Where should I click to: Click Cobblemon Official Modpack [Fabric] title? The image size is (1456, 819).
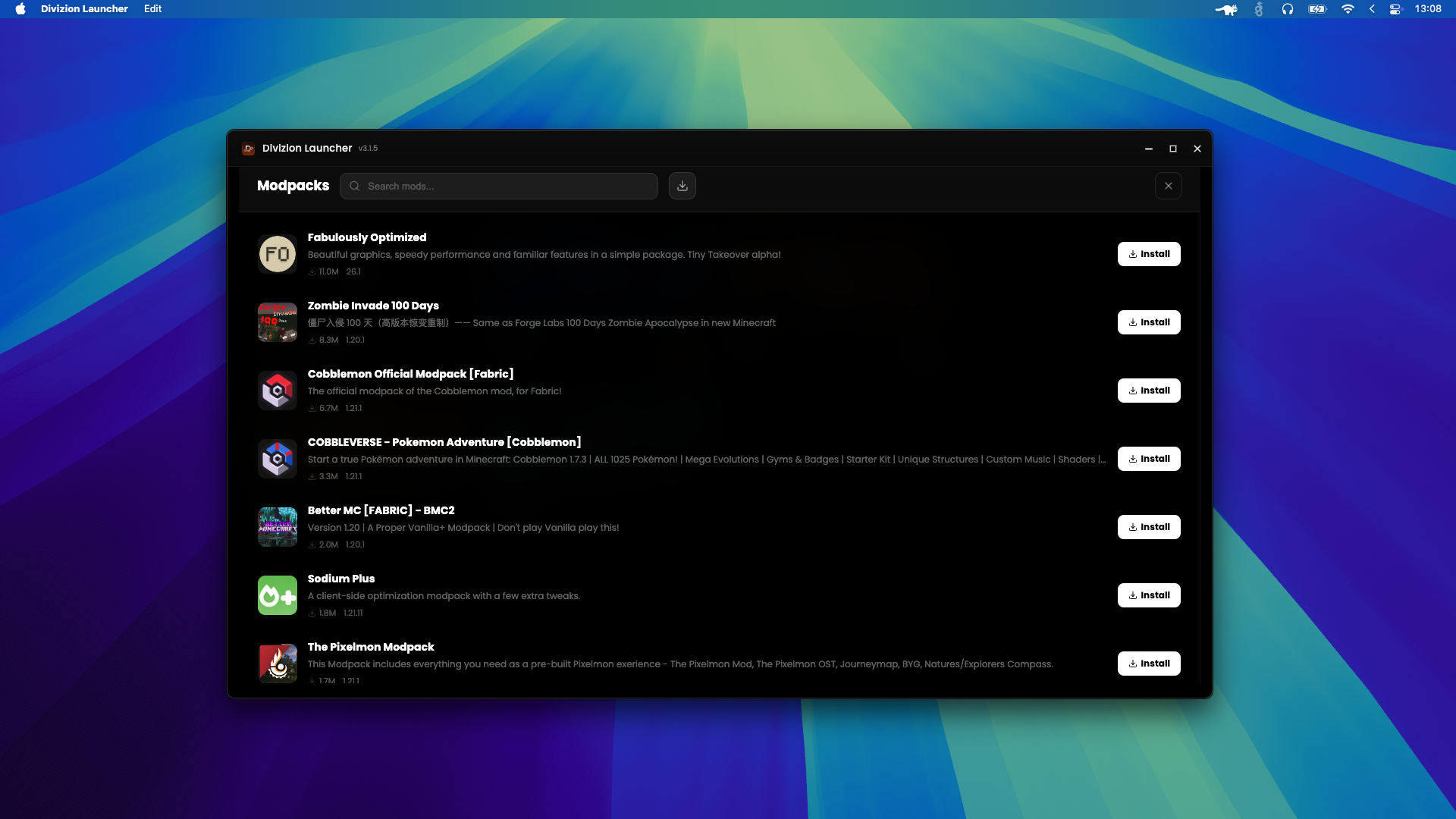coord(410,374)
